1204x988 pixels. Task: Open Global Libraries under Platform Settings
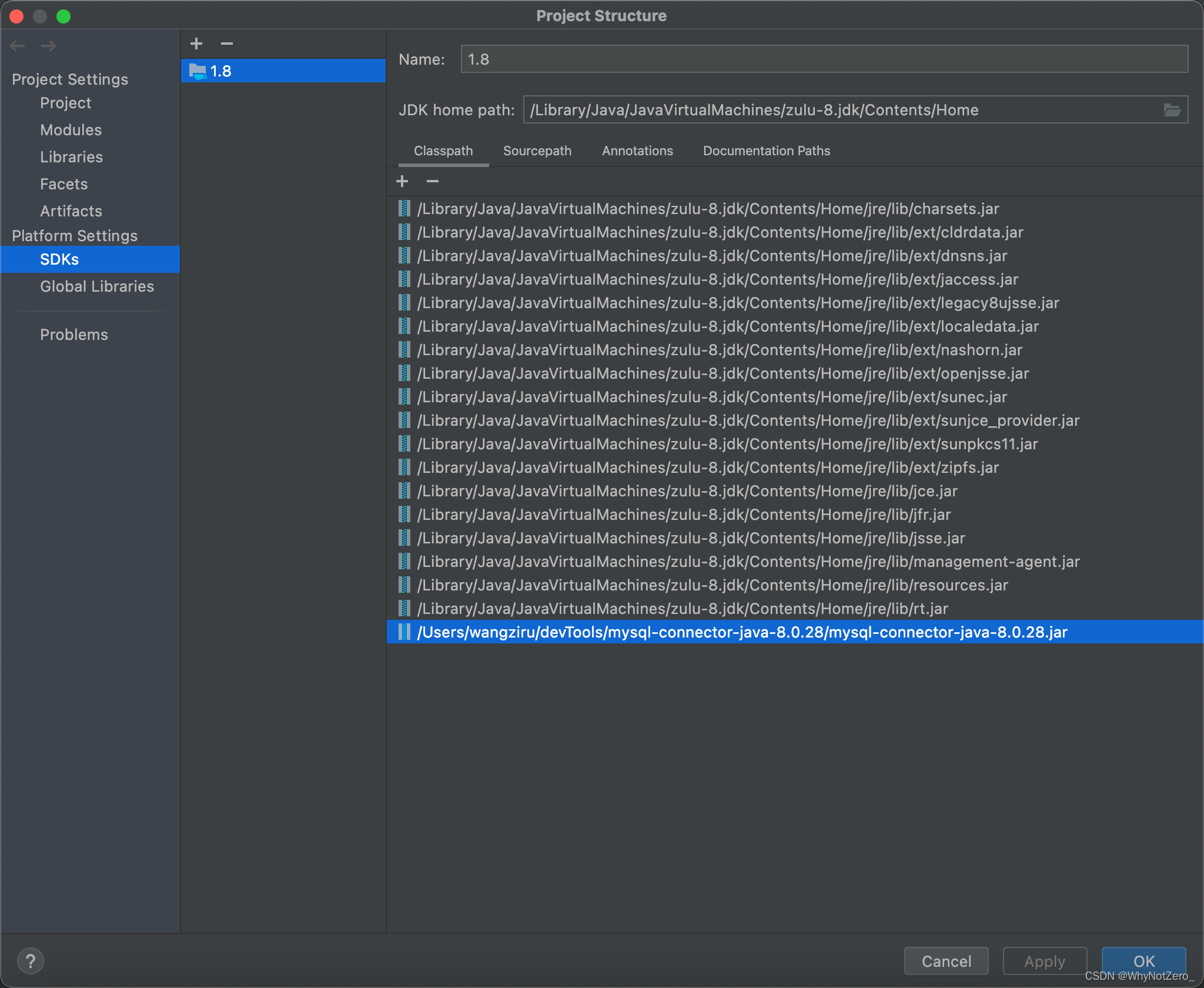coord(96,286)
